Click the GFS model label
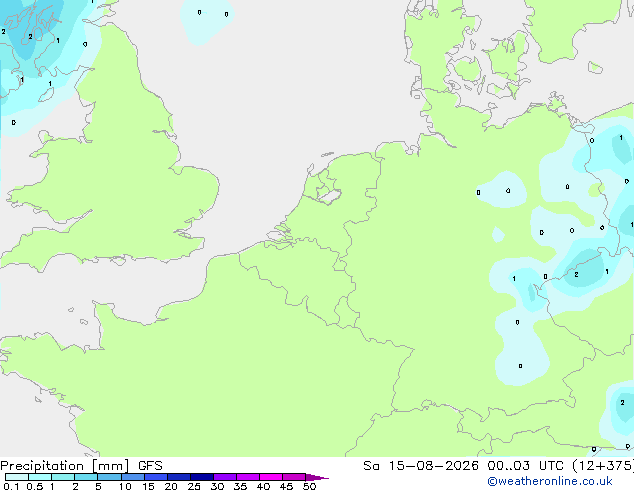This screenshot has width=634, height=490. (x=150, y=466)
